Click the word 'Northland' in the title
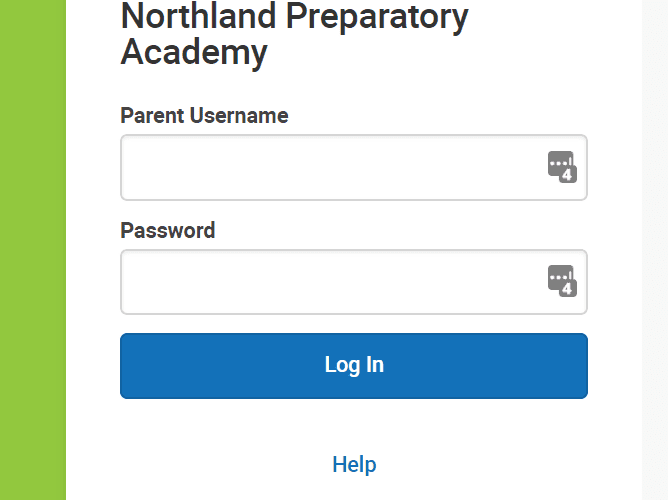Viewport: 668px width, 500px height. point(198,16)
